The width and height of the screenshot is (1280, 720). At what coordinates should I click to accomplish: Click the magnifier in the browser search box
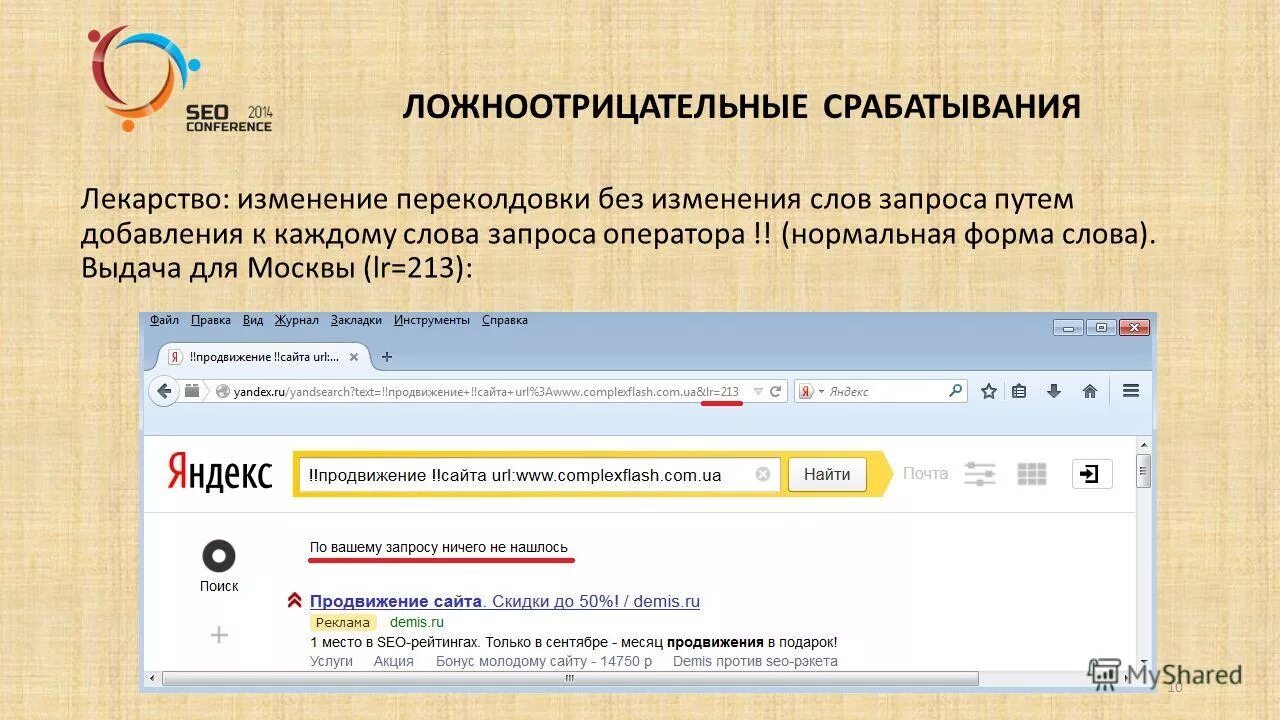[956, 391]
